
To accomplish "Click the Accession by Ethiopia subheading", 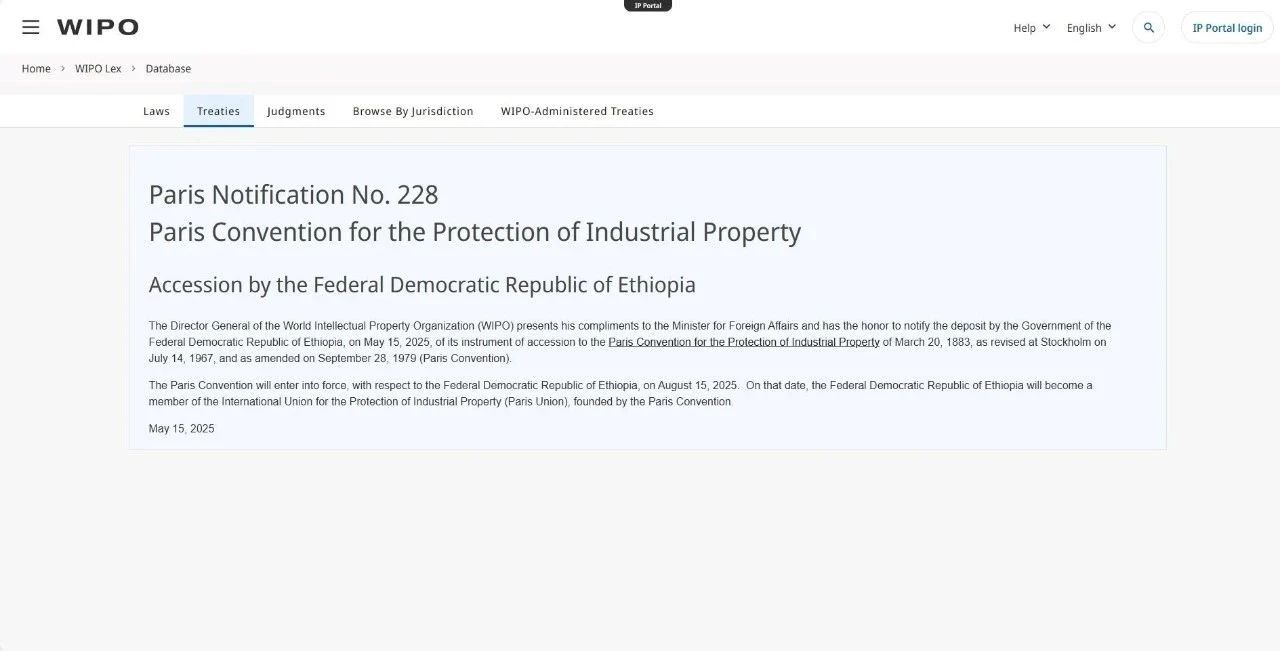I will click(422, 285).
